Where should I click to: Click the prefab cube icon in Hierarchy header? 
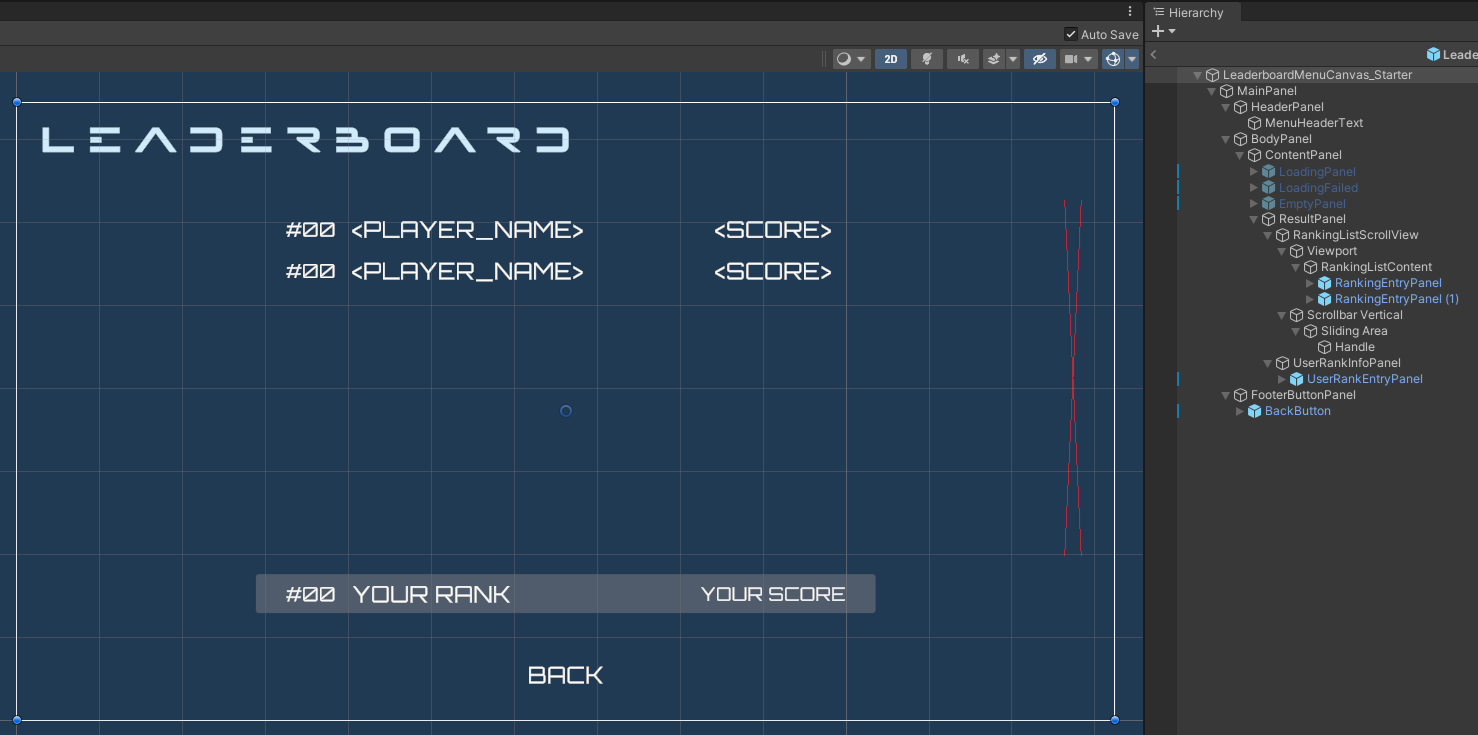tap(1434, 55)
